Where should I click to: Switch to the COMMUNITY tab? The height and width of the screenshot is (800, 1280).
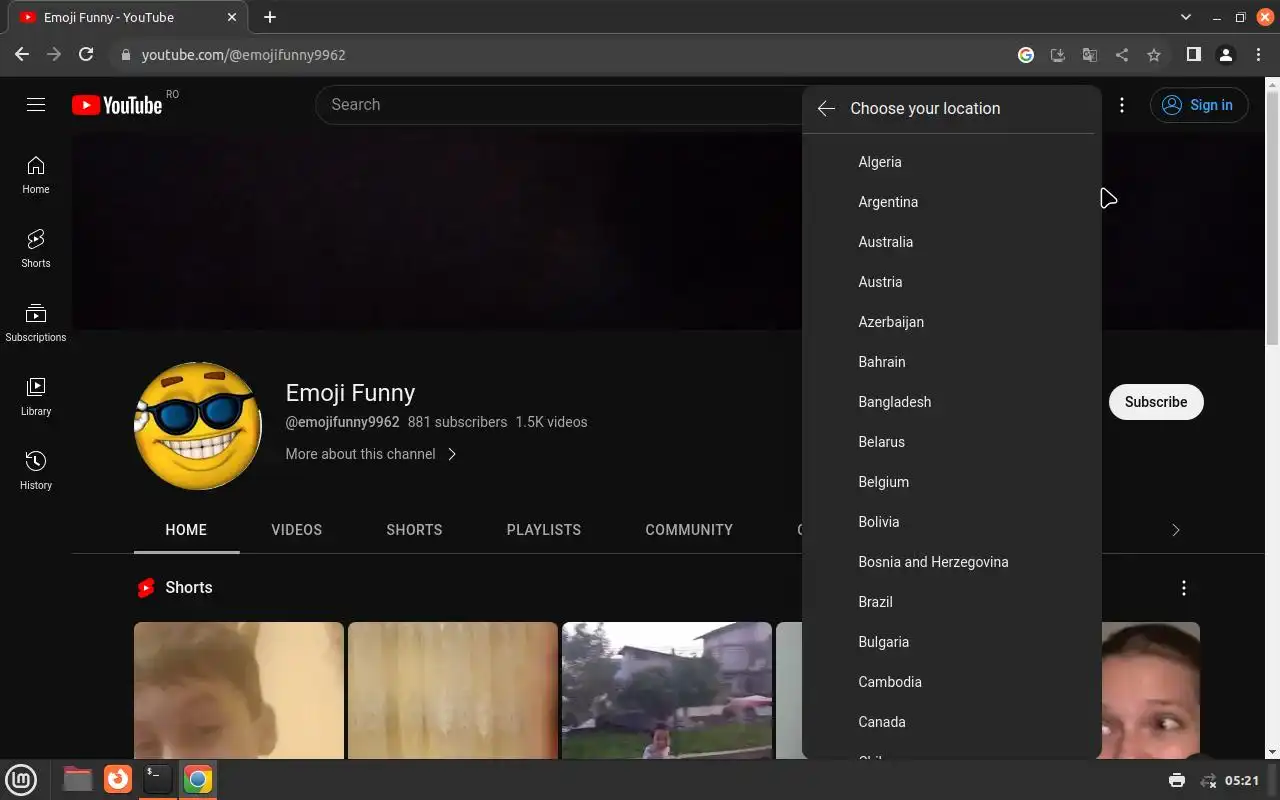(x=689, y=530)
